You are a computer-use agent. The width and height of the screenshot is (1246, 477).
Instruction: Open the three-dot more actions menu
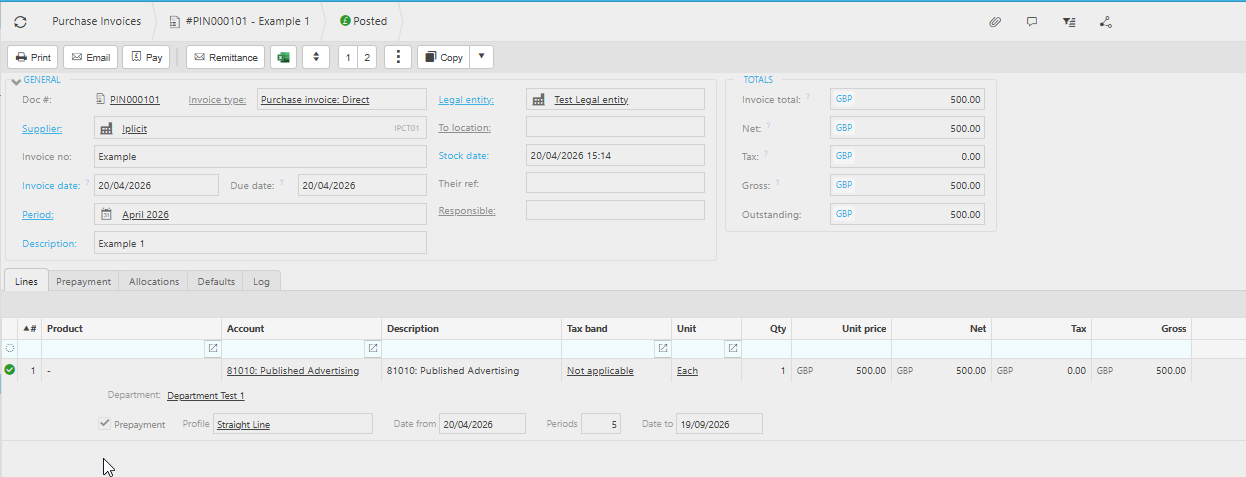[398, 57]
